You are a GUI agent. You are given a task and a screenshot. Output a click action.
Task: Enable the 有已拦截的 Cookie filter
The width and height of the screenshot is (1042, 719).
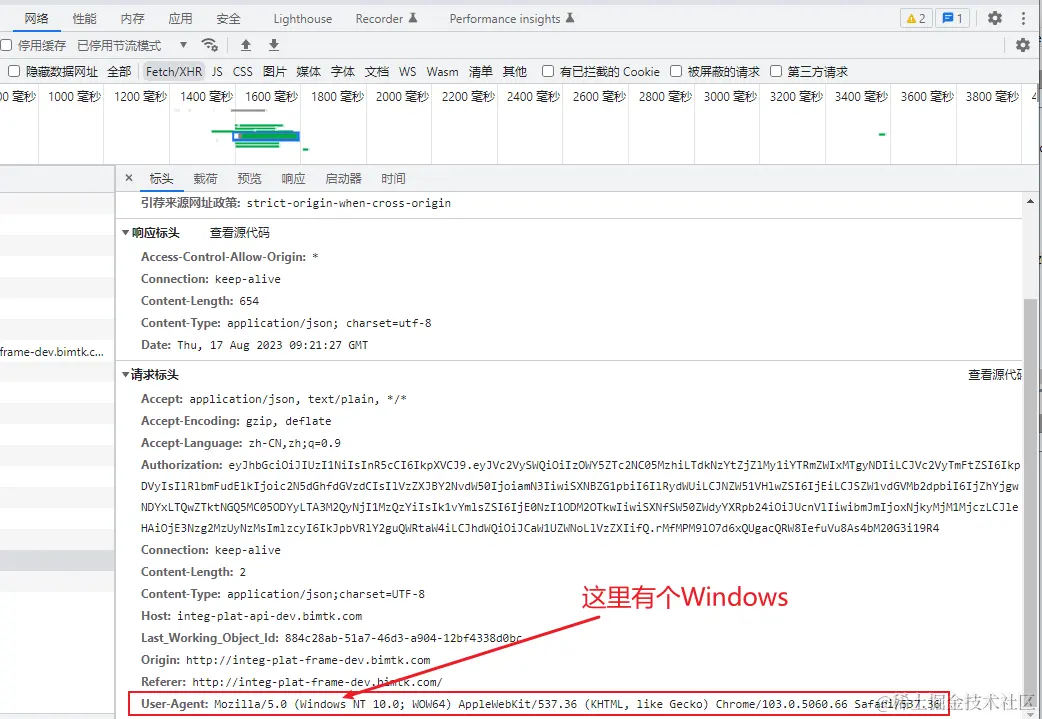548,71
